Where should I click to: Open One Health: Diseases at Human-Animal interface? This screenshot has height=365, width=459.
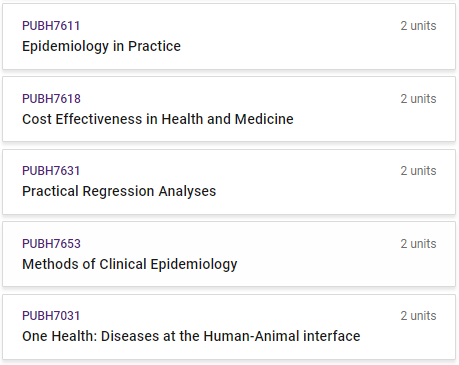191,336
